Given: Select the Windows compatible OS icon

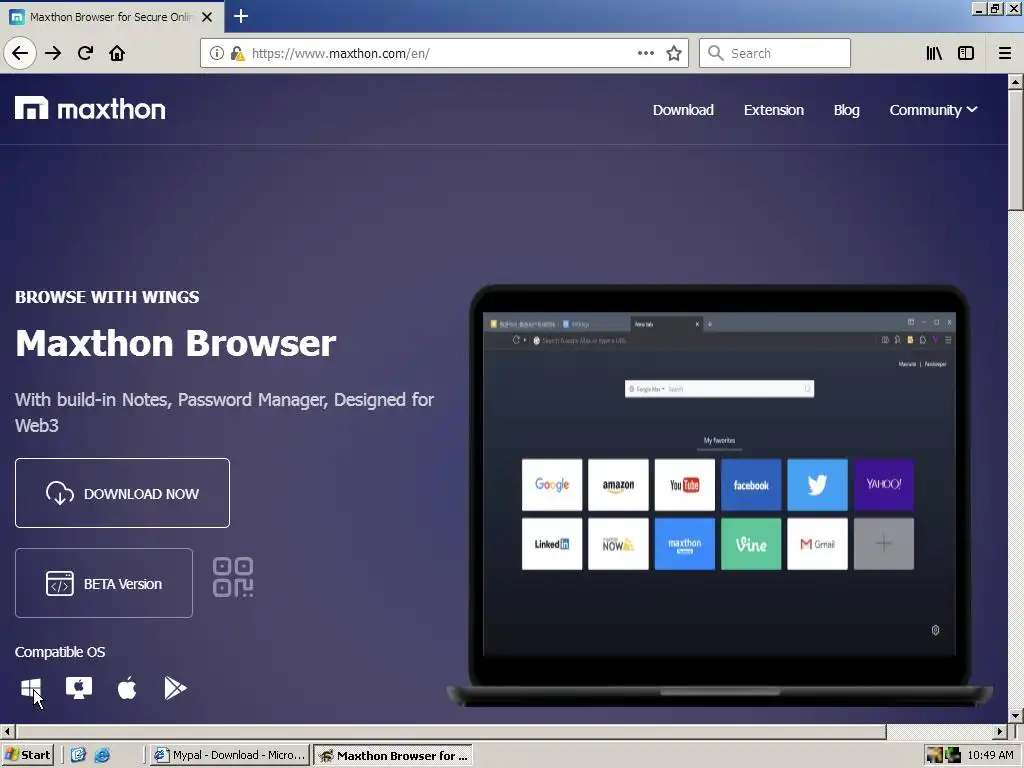Looking at the screenshot, I should pos(31,688).
